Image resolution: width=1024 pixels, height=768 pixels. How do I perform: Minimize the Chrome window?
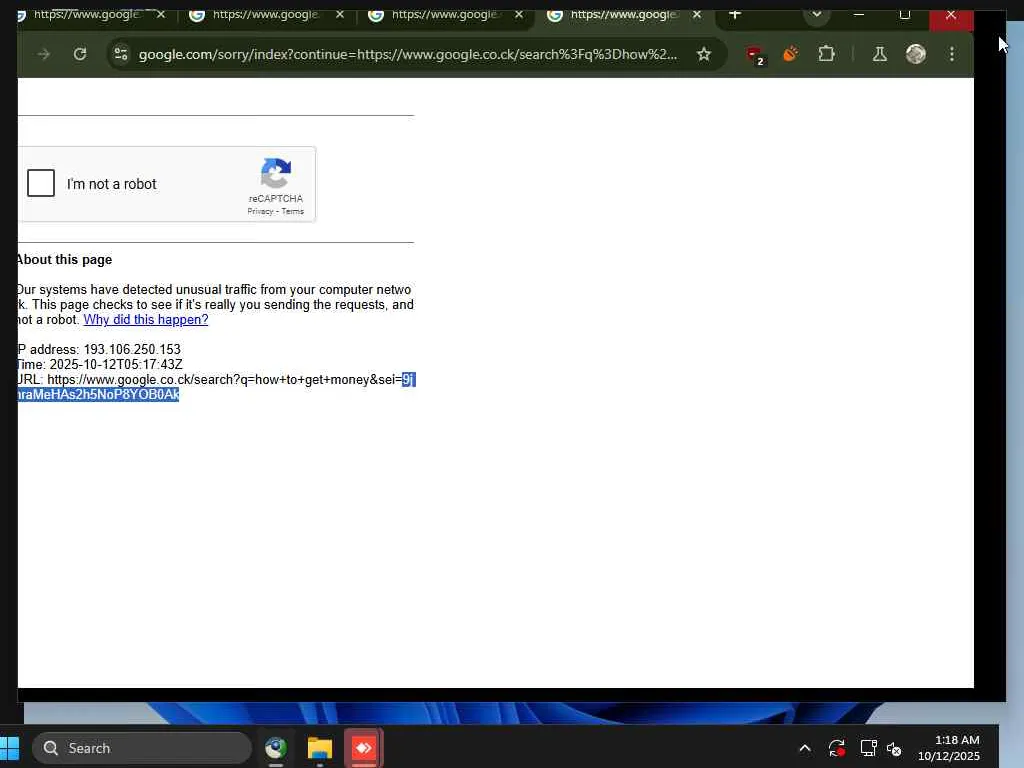tap(859, 14)
